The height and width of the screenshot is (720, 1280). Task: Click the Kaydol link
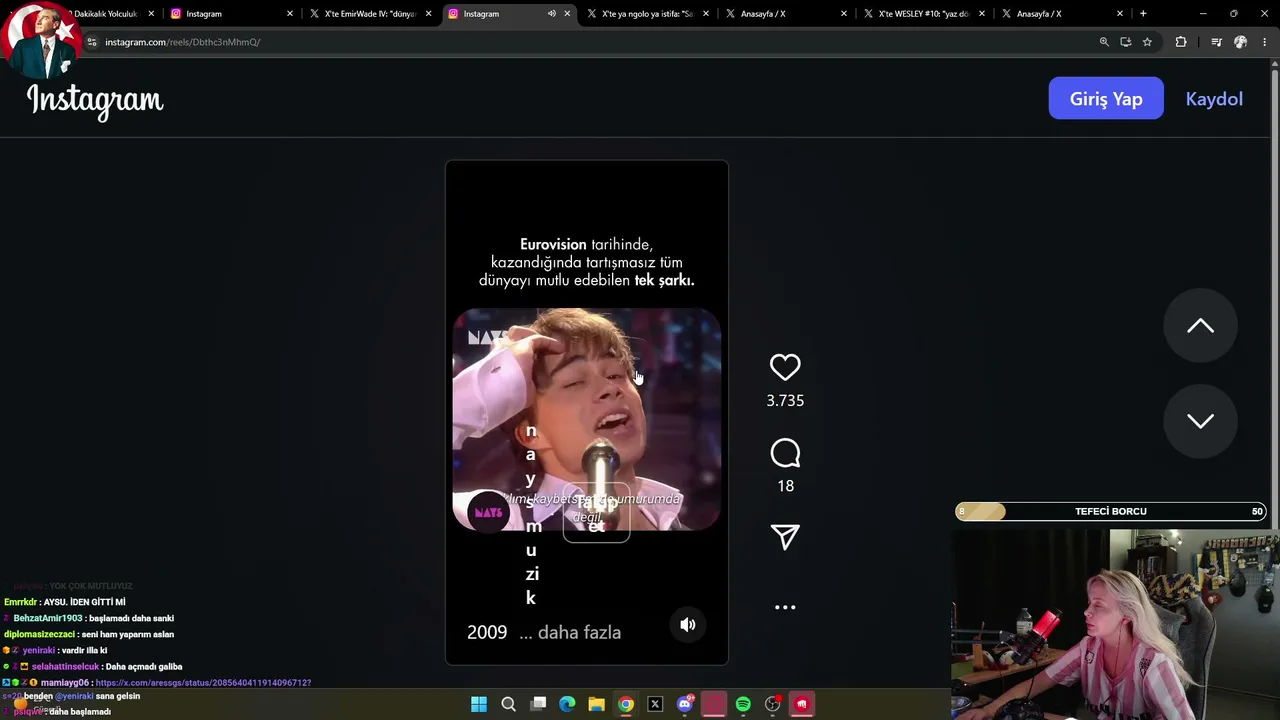click(1214, 99)
